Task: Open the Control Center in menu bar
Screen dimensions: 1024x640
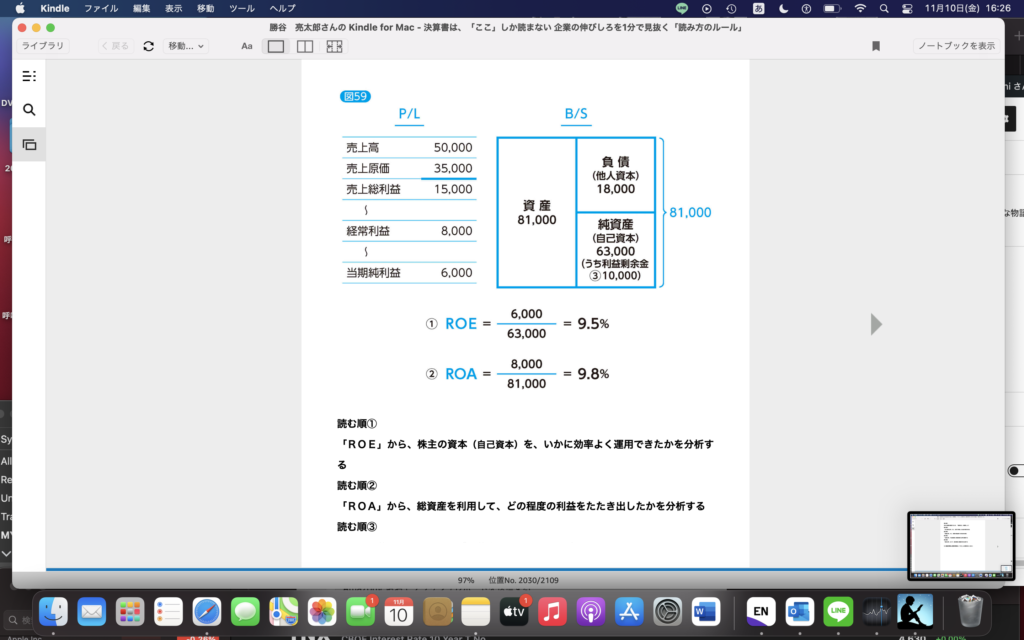Action: tap(907, 8)
